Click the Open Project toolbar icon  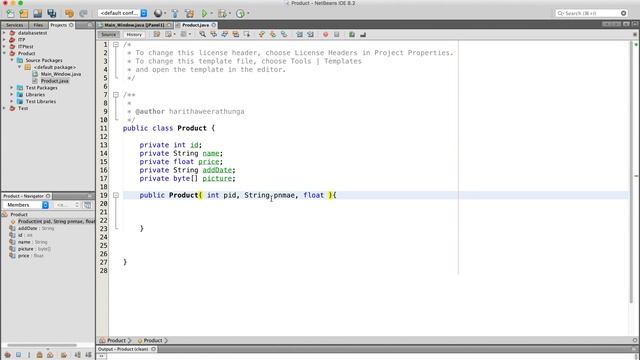point(38,13)
